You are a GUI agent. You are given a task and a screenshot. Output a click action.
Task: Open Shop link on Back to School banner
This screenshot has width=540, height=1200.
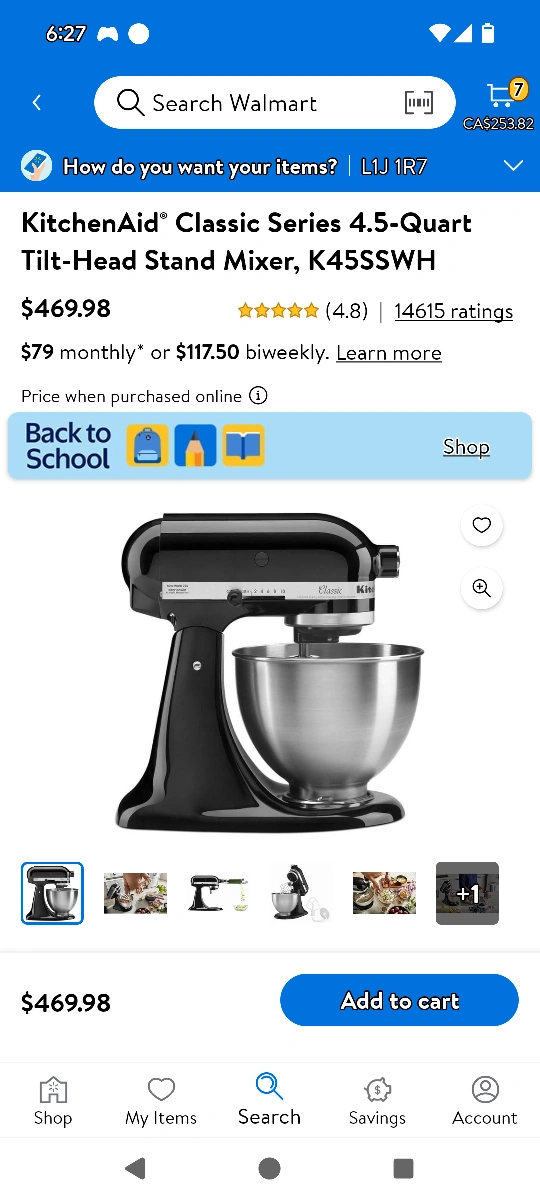tap(466, 446)
